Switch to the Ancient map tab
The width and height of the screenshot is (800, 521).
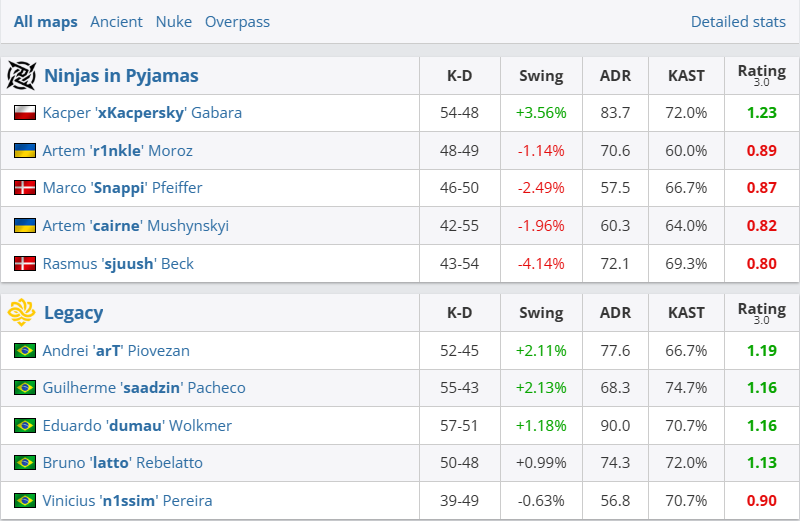click(116, 21)
